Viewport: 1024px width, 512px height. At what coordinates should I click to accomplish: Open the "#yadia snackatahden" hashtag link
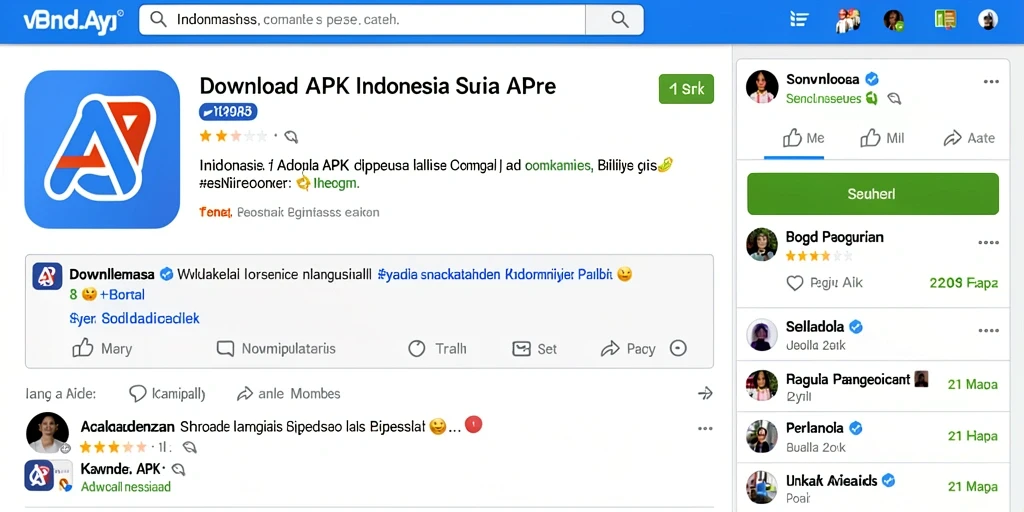[x=439, y=274]
